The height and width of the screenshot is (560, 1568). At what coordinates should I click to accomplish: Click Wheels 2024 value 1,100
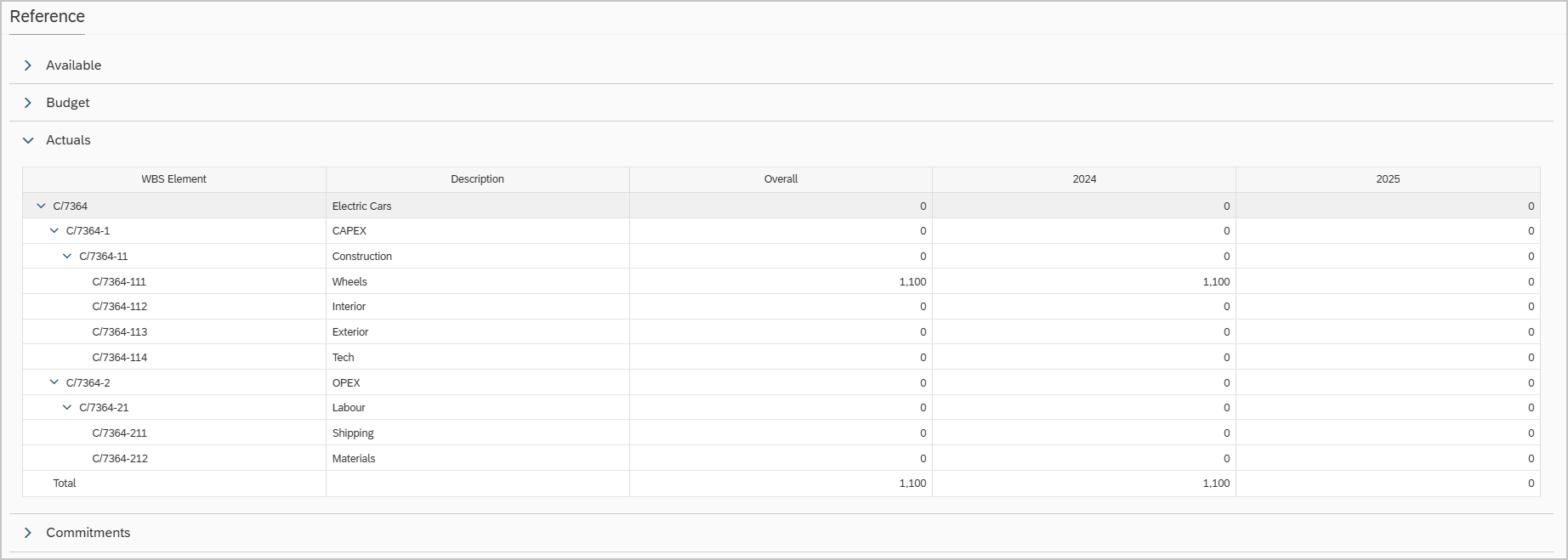click(x=1216, y=281)
